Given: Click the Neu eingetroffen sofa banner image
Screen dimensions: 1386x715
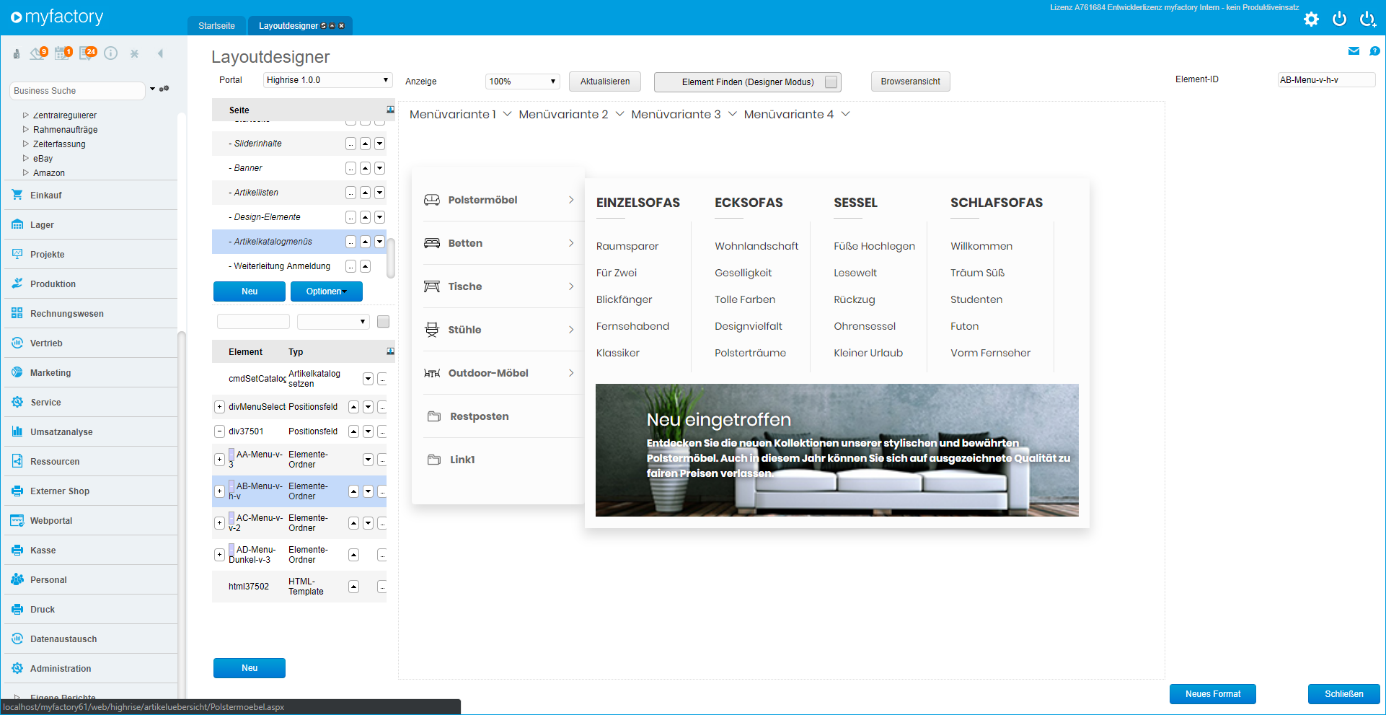Looking at the screenshot, I should pos(837,450).
